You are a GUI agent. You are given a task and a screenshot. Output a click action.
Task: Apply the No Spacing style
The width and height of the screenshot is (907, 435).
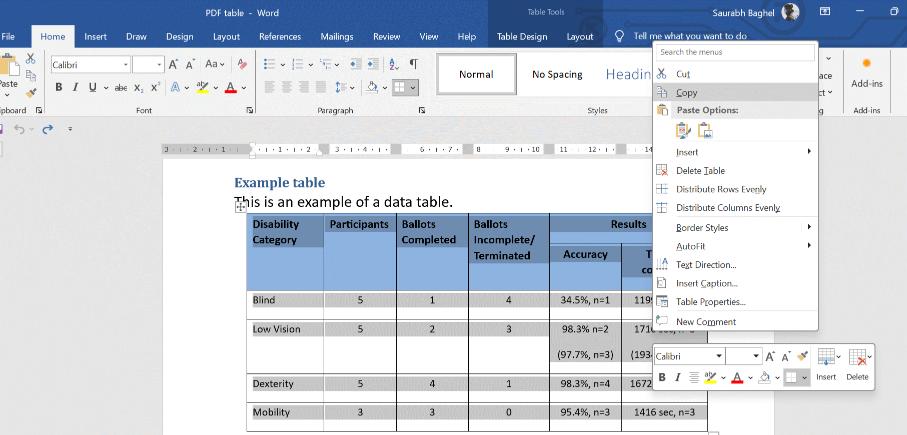coord(557,74)
